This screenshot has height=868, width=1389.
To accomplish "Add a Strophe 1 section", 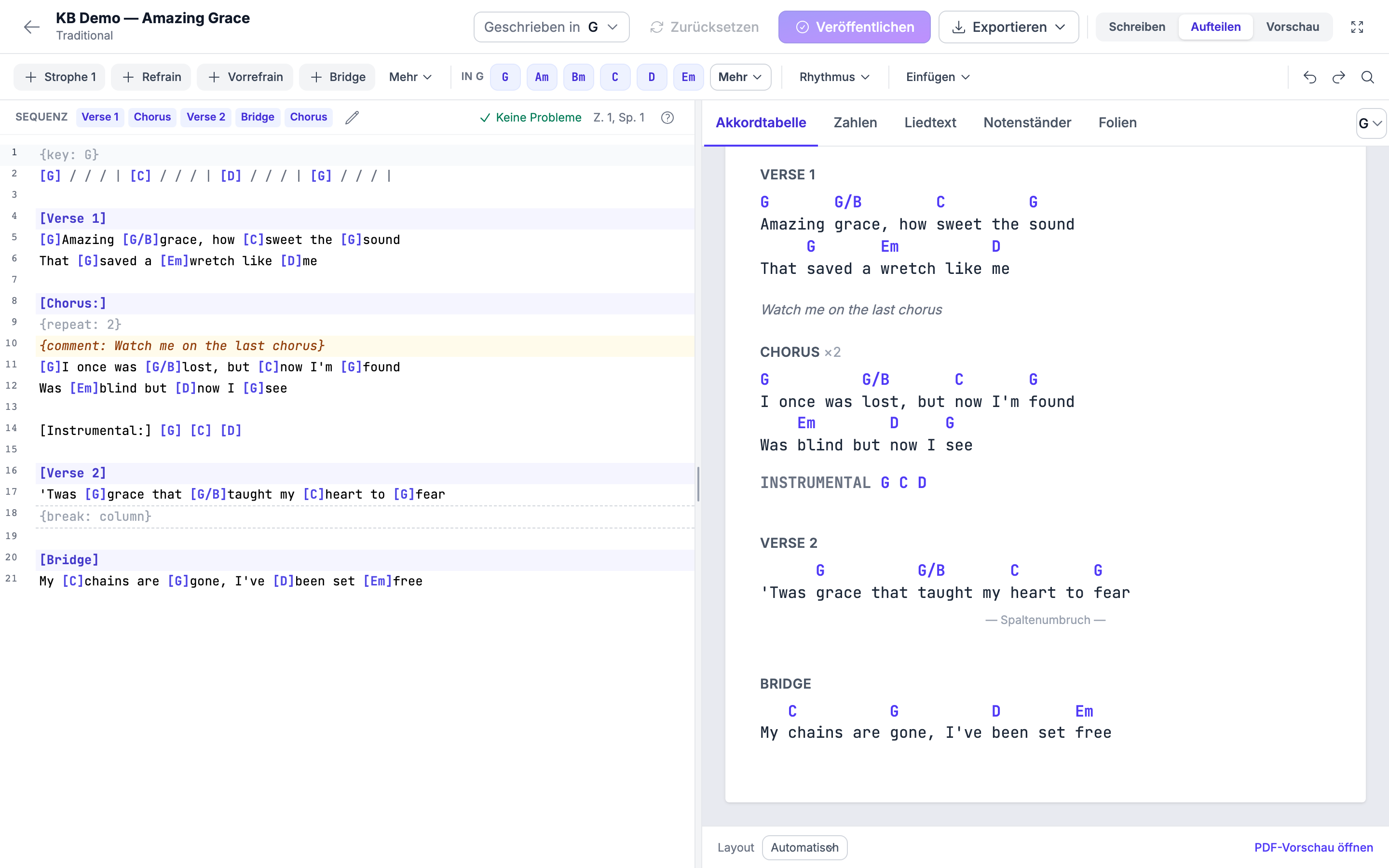I will pos(60,77).
